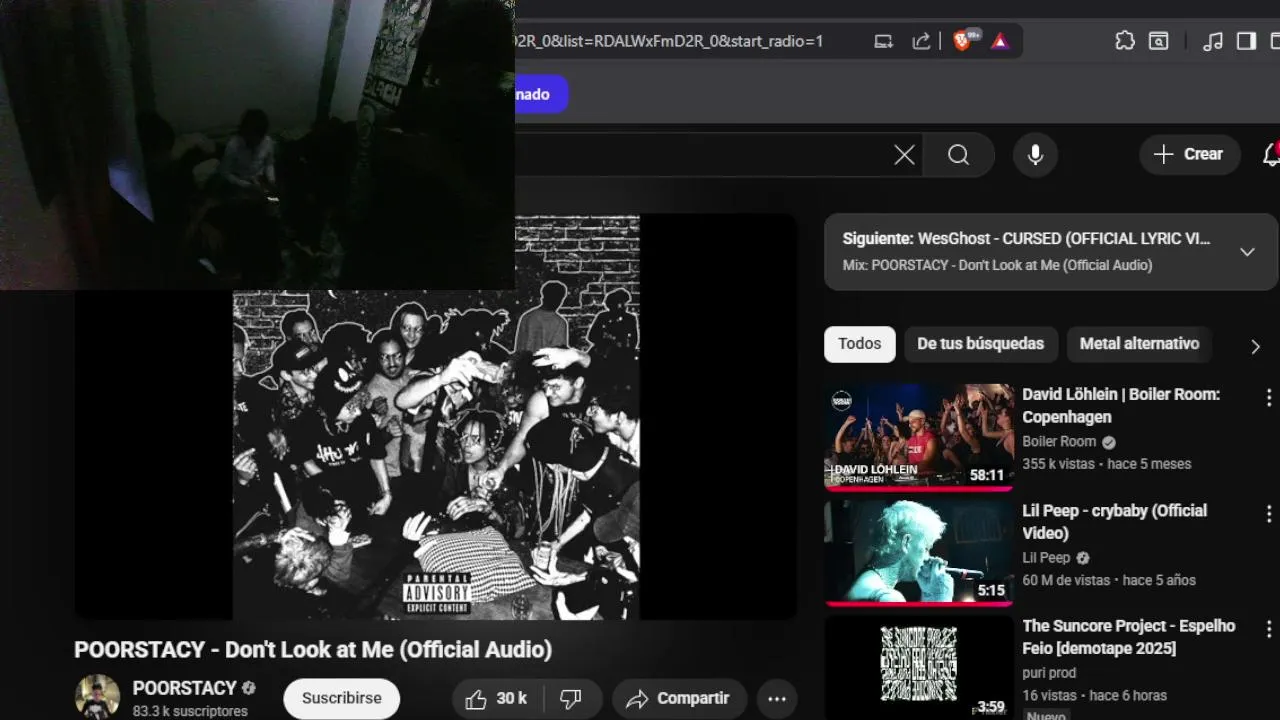
Task: Click the install app icon in address bar
Action: click(884, 41)
